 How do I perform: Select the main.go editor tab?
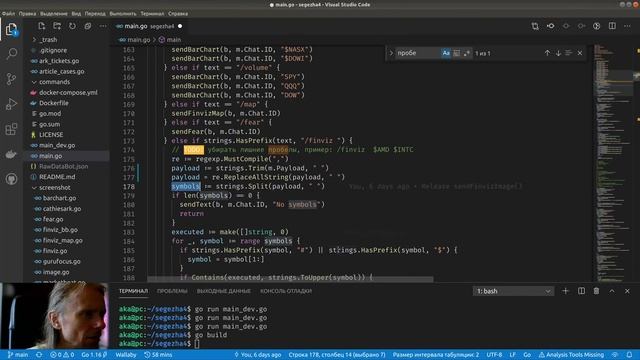click(149, 26)
